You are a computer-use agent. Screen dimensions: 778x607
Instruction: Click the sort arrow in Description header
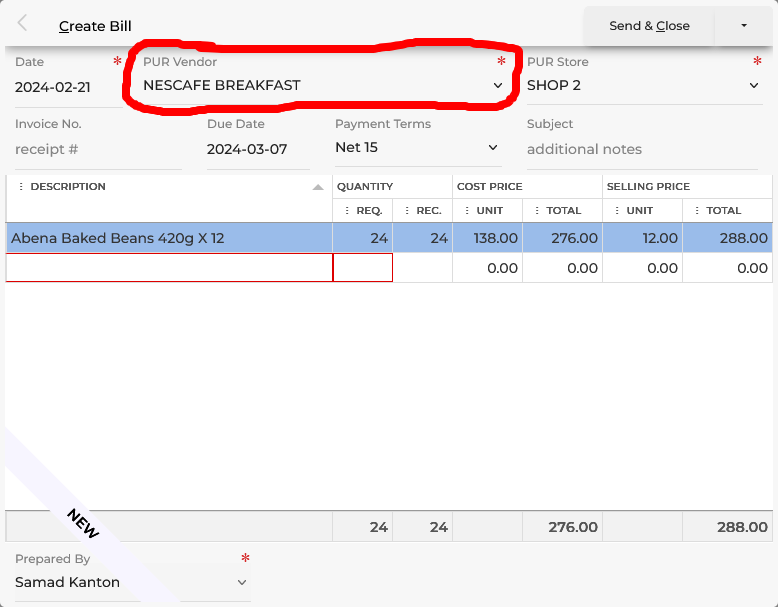click(318, 187)
